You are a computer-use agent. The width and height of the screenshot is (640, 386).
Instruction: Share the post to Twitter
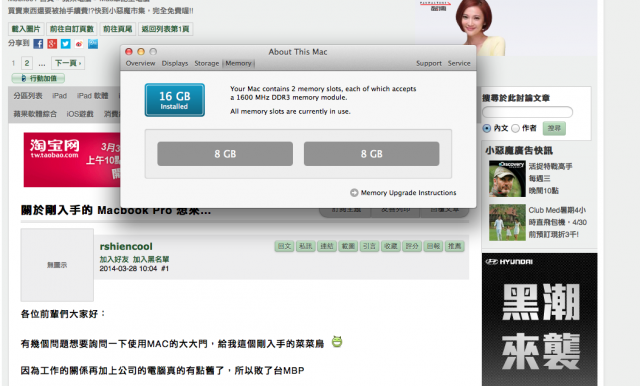tap(66, 44)
